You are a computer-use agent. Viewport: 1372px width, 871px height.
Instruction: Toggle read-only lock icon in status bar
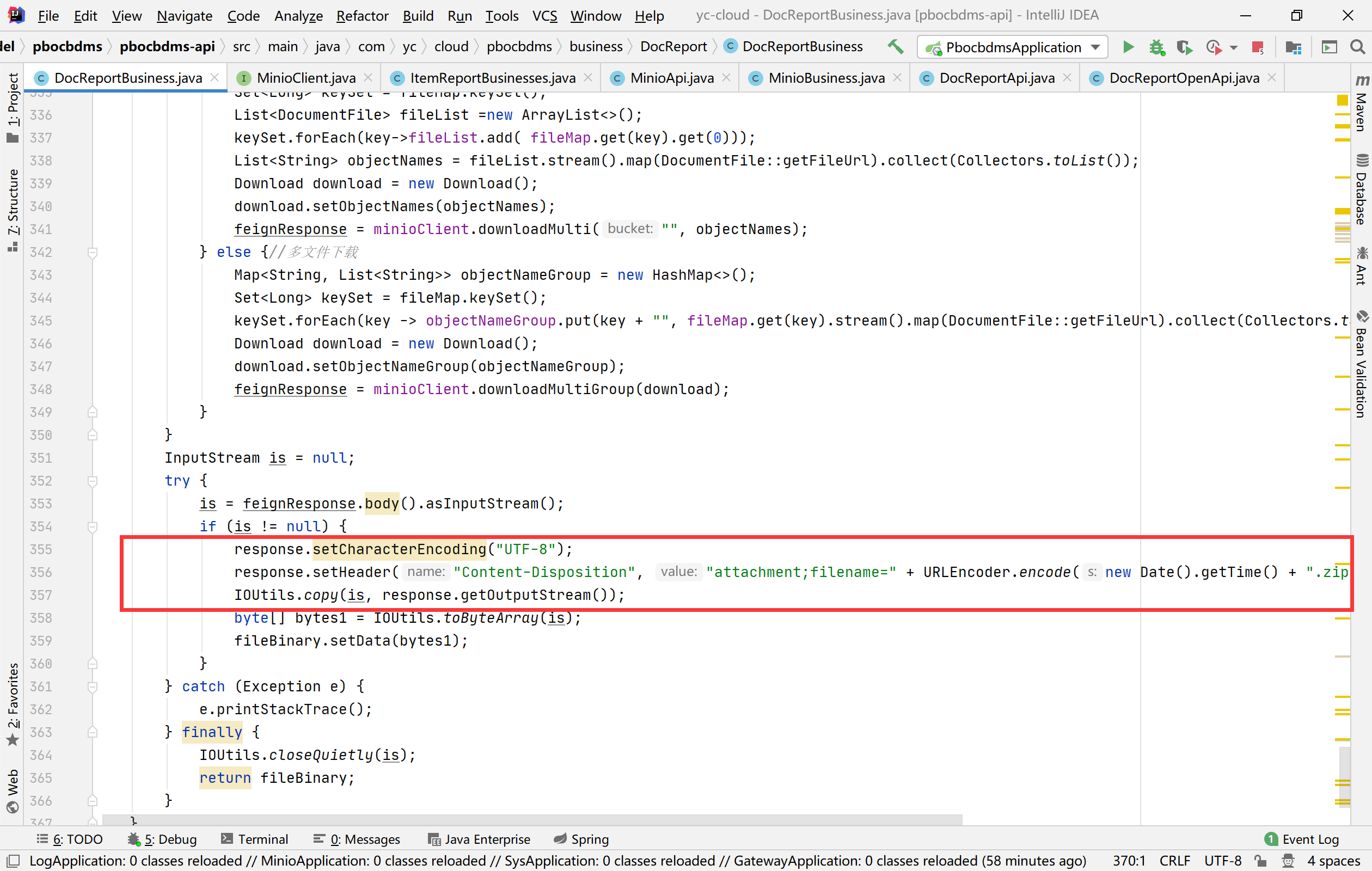[x=1260, y=861]
